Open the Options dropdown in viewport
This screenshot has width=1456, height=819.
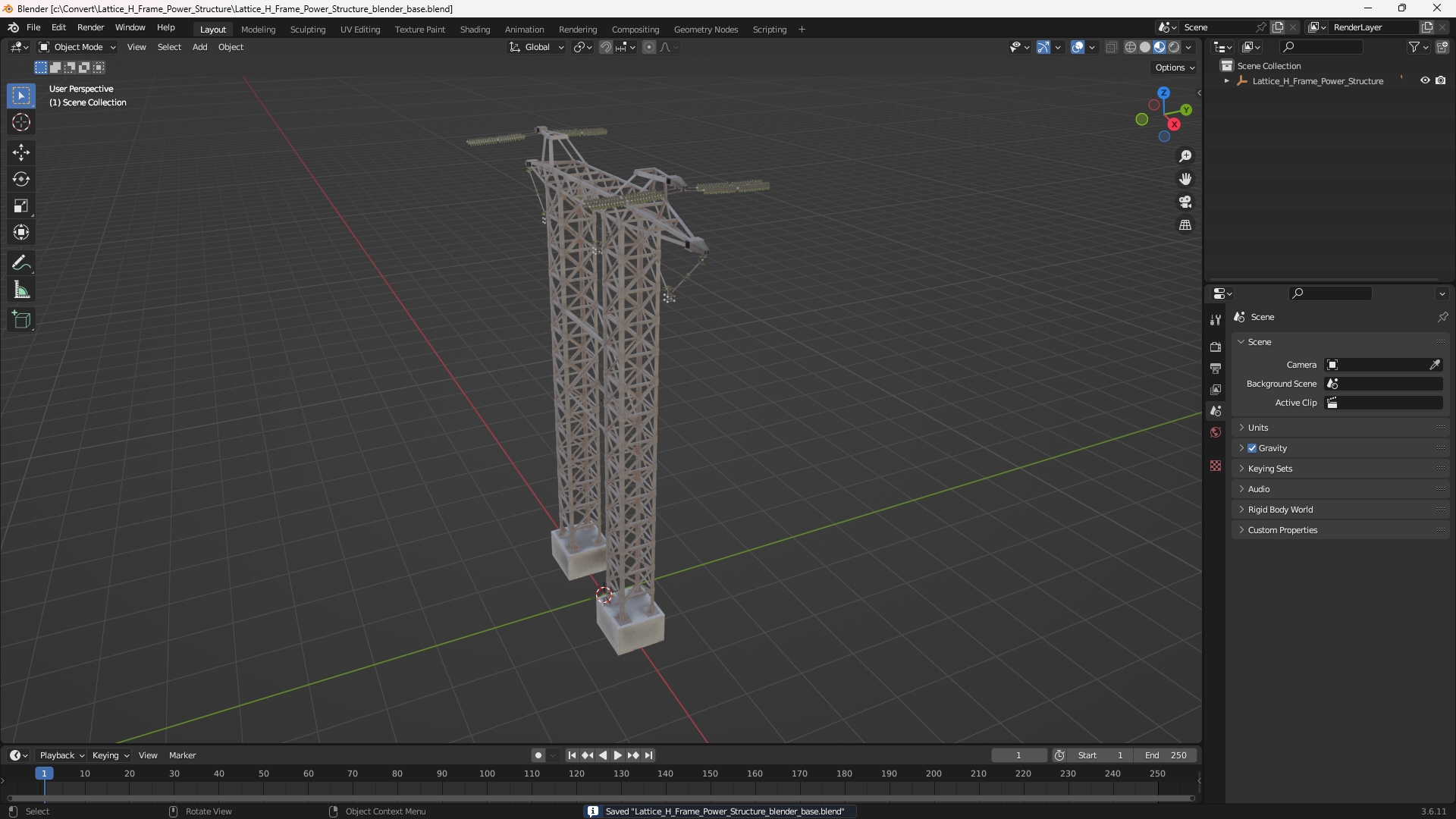pyautogui.click(x=1174, y=67)
